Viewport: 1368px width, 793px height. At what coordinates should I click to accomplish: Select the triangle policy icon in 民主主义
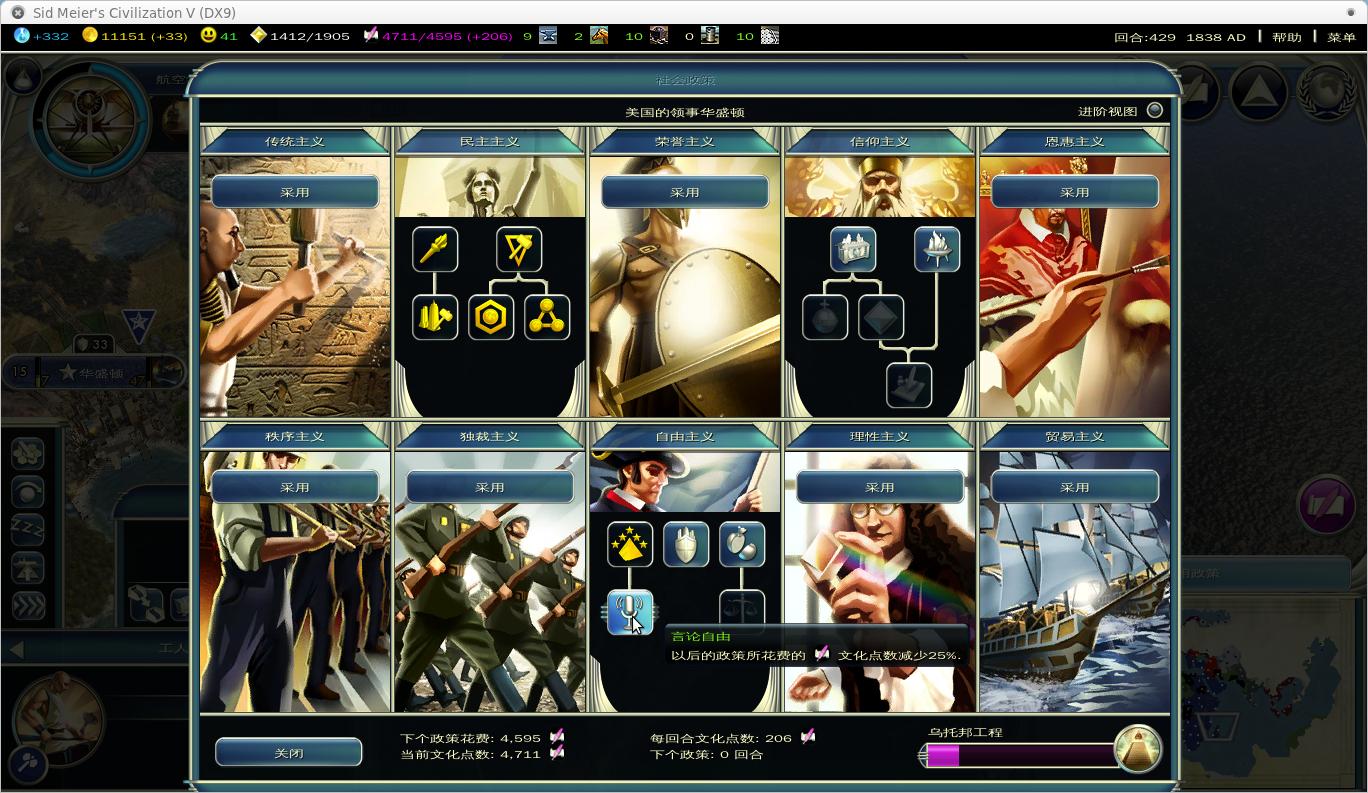click(x=519, y=249)
